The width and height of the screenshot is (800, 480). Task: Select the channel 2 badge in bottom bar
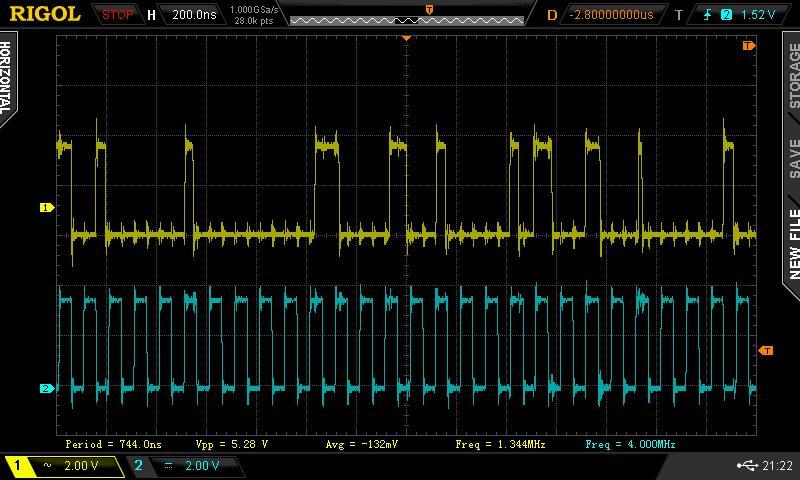138,465
